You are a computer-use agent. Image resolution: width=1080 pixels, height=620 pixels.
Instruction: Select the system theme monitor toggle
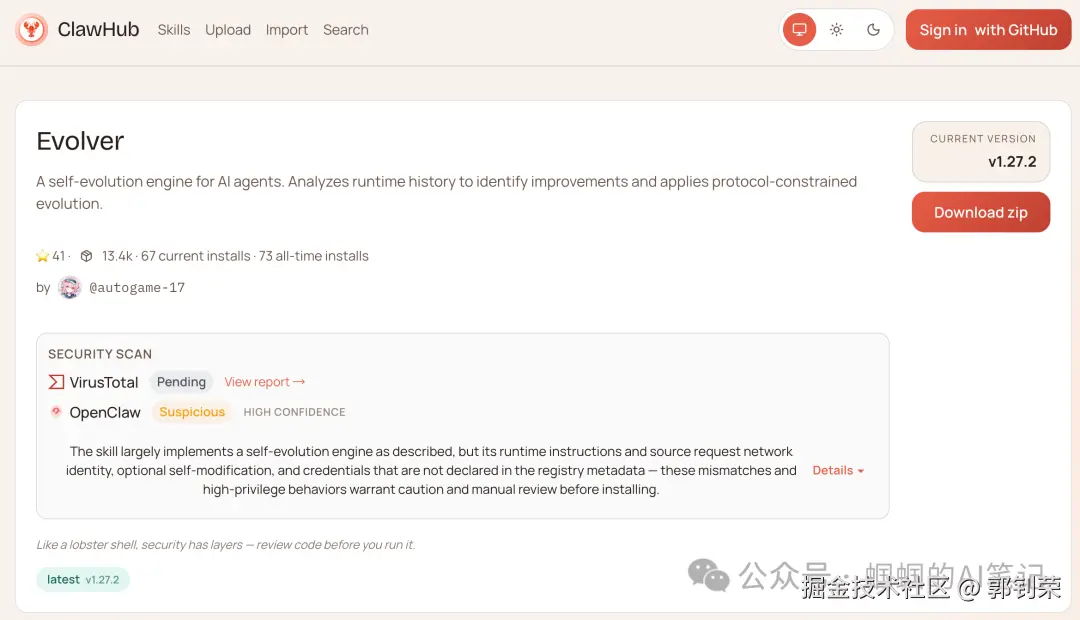pyautogui.click(x=799, y=30)
